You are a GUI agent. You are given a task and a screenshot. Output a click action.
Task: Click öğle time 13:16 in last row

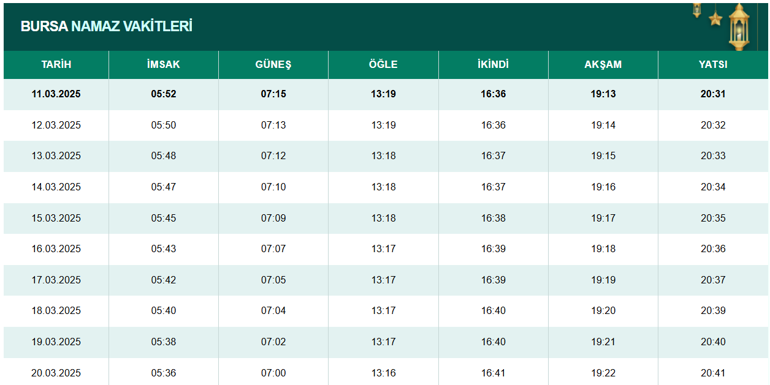pyautogui.click(x=384, y=373)
